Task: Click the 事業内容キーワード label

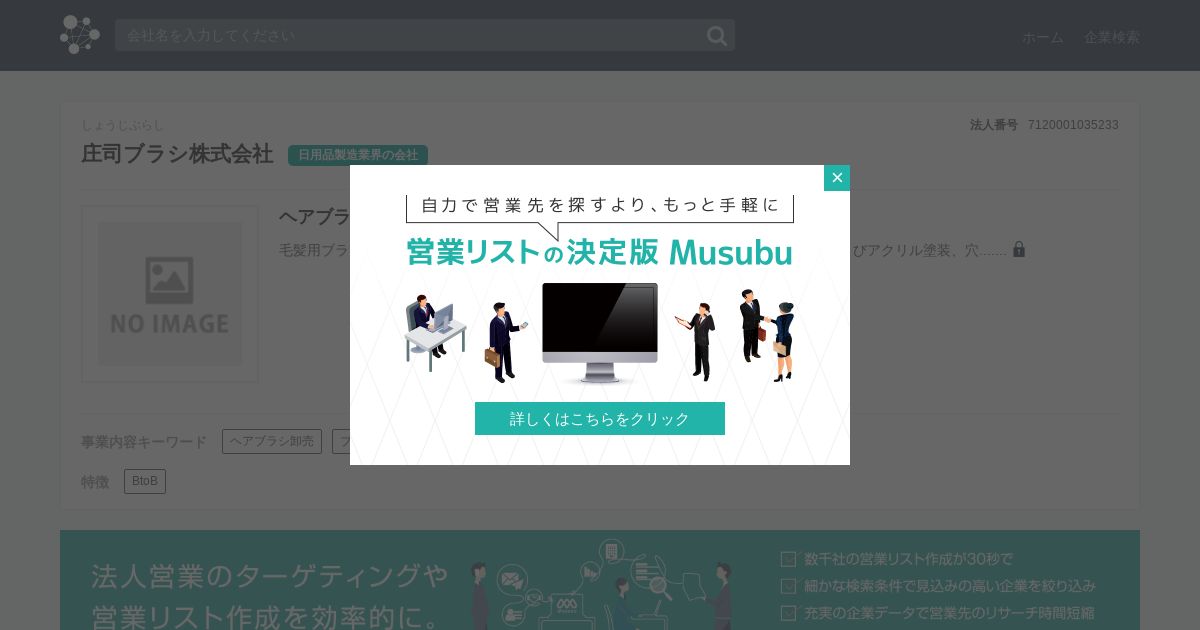Action: 144,442
